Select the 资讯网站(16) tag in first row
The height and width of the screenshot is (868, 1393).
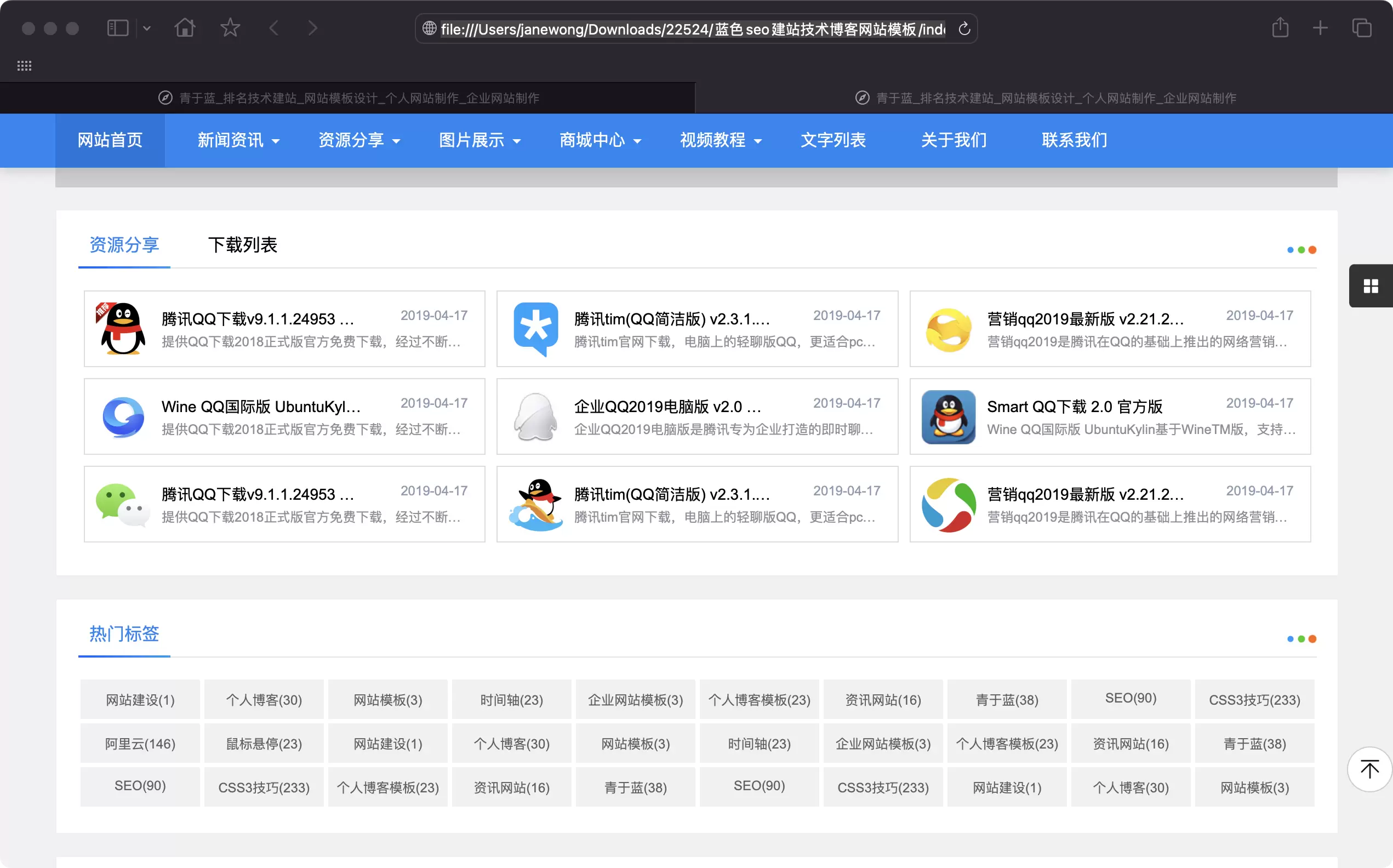[883, 700]
